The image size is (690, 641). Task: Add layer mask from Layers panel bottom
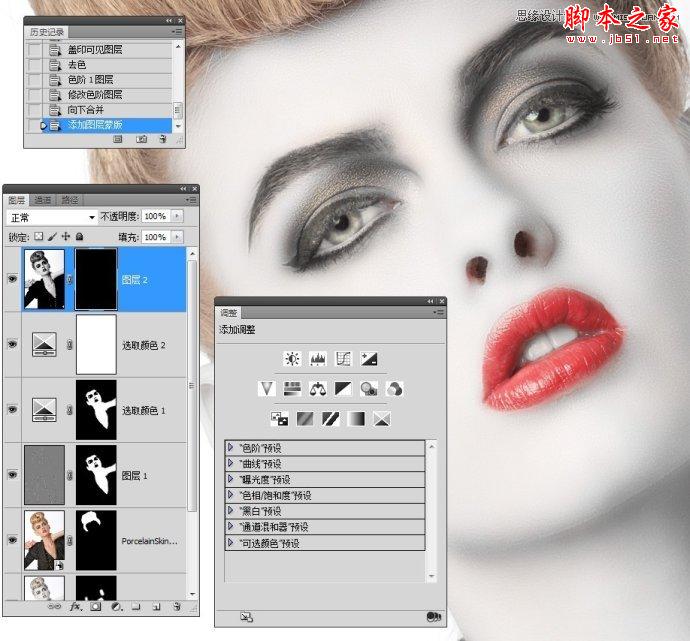[x=95, y=606]
